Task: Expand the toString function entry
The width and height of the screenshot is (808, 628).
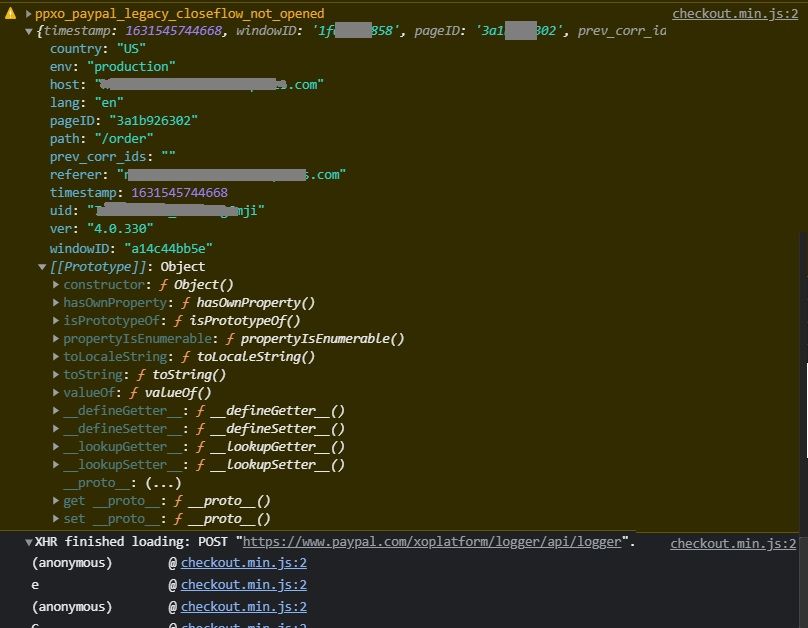Action: click(x=56, y=375)
